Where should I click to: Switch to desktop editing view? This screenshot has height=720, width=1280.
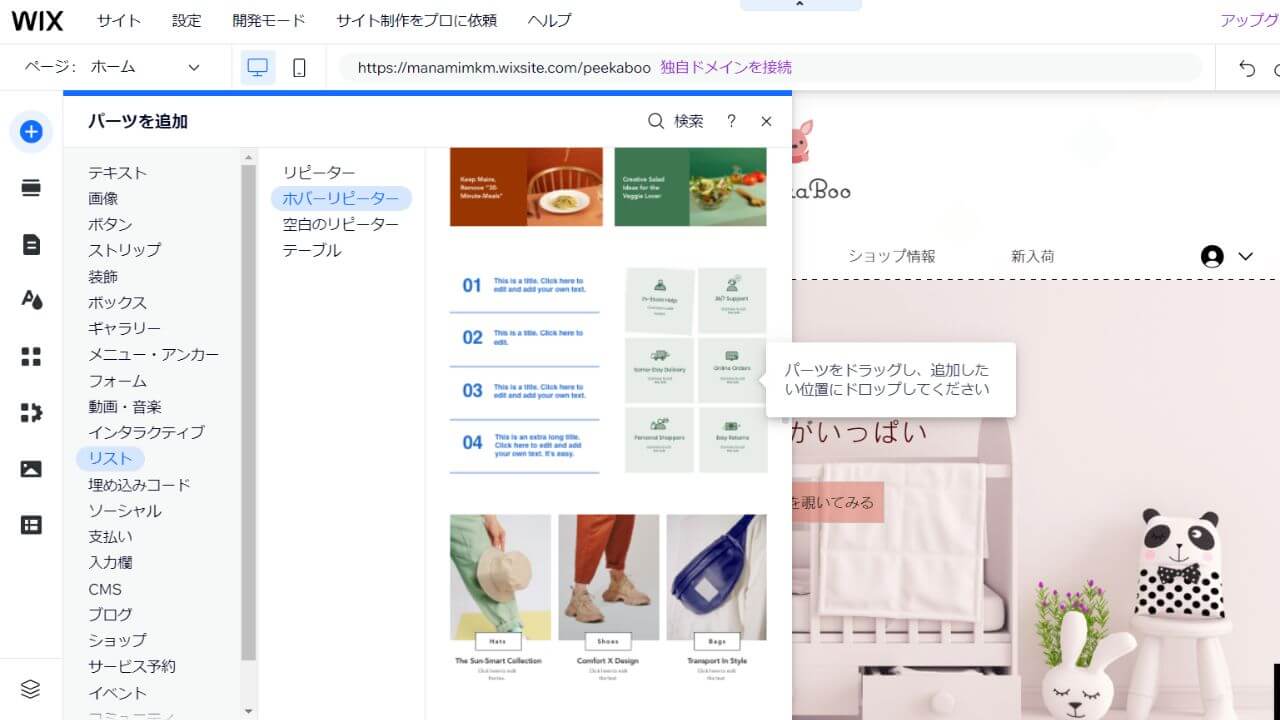[258, 66]
